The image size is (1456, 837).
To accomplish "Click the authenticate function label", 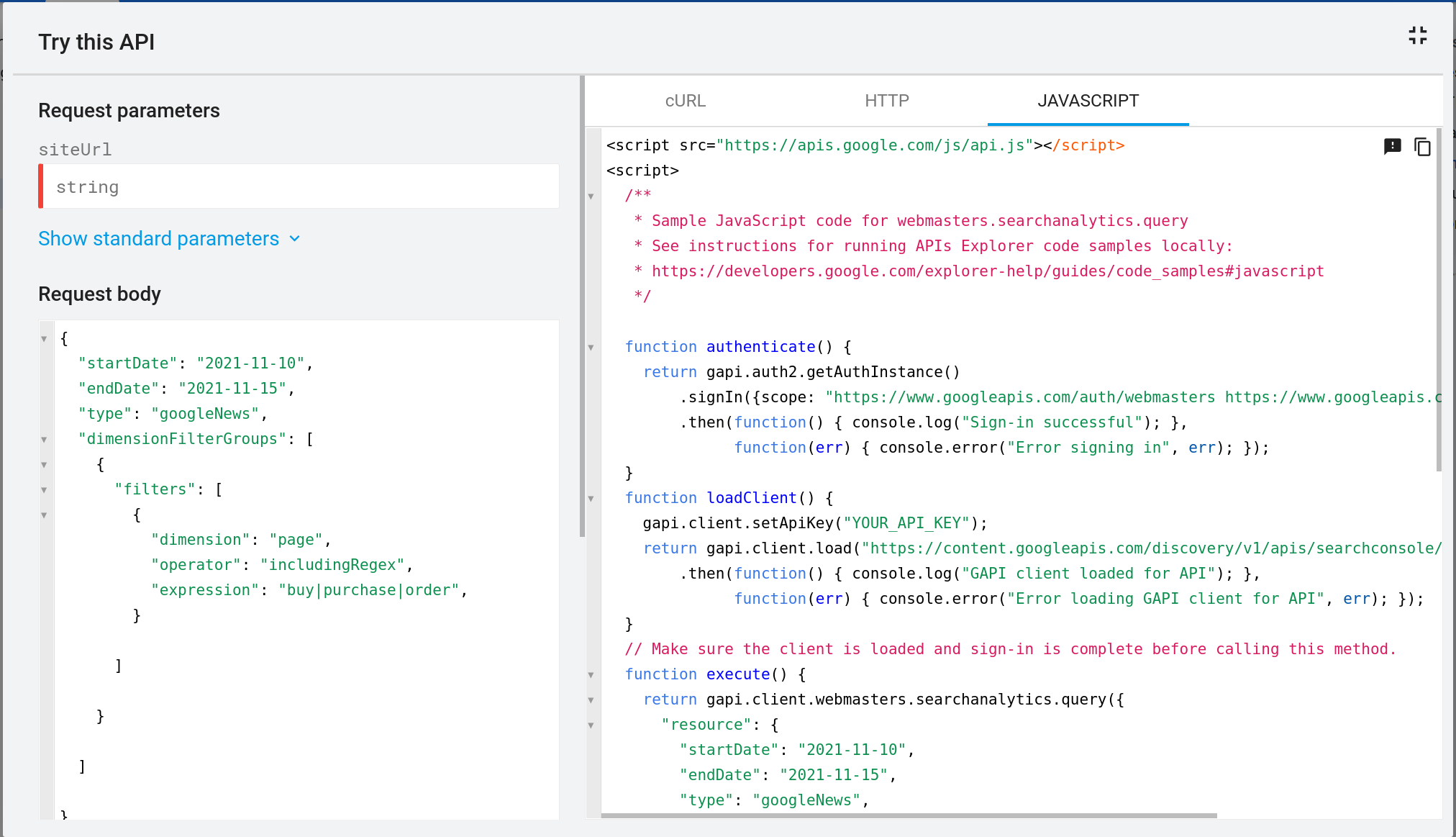I will pos(760,346).
